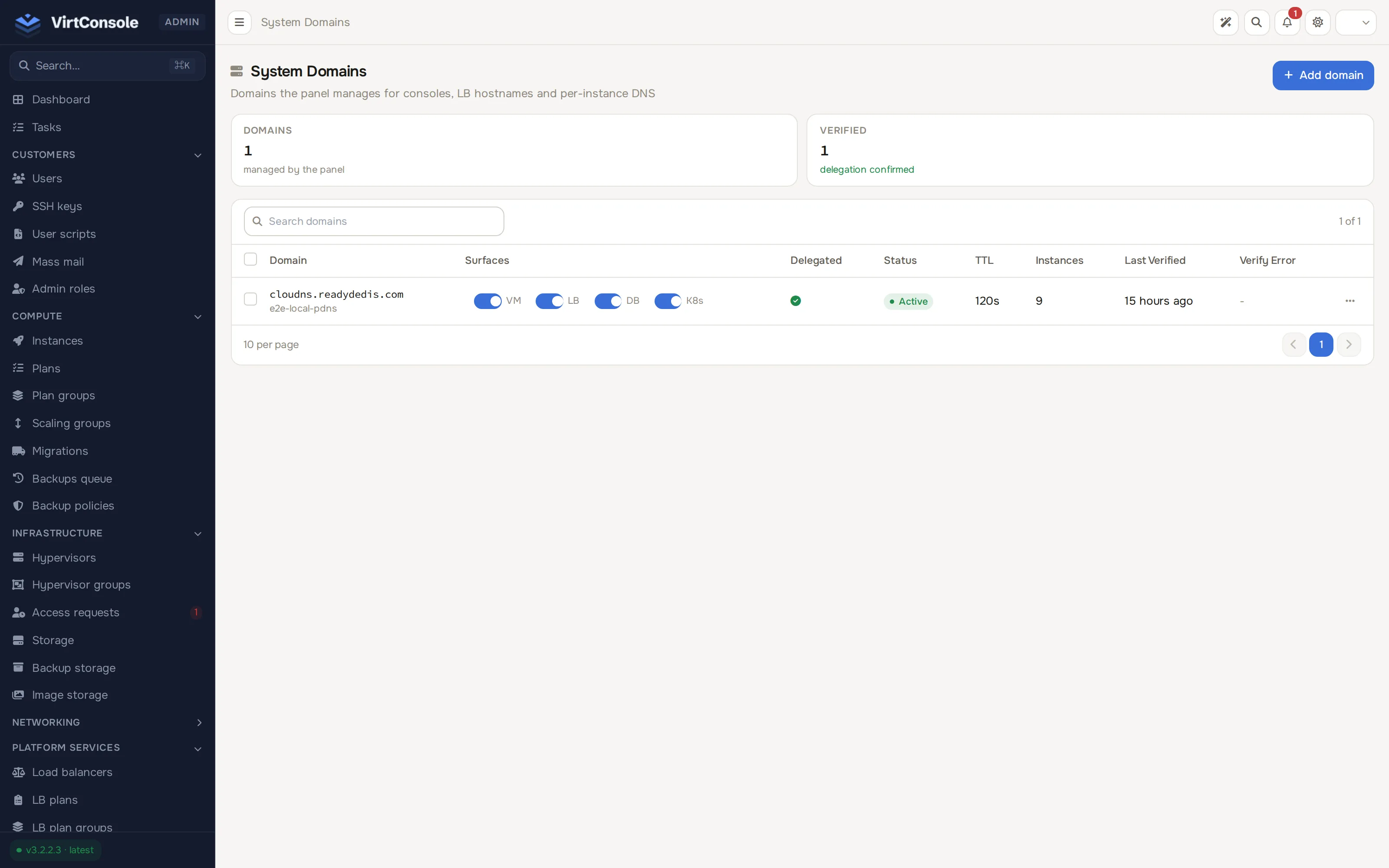The width and height of the screenshot is (1389, 868).
Task: Go to previous page arrow
Action: coord(1294,345)
